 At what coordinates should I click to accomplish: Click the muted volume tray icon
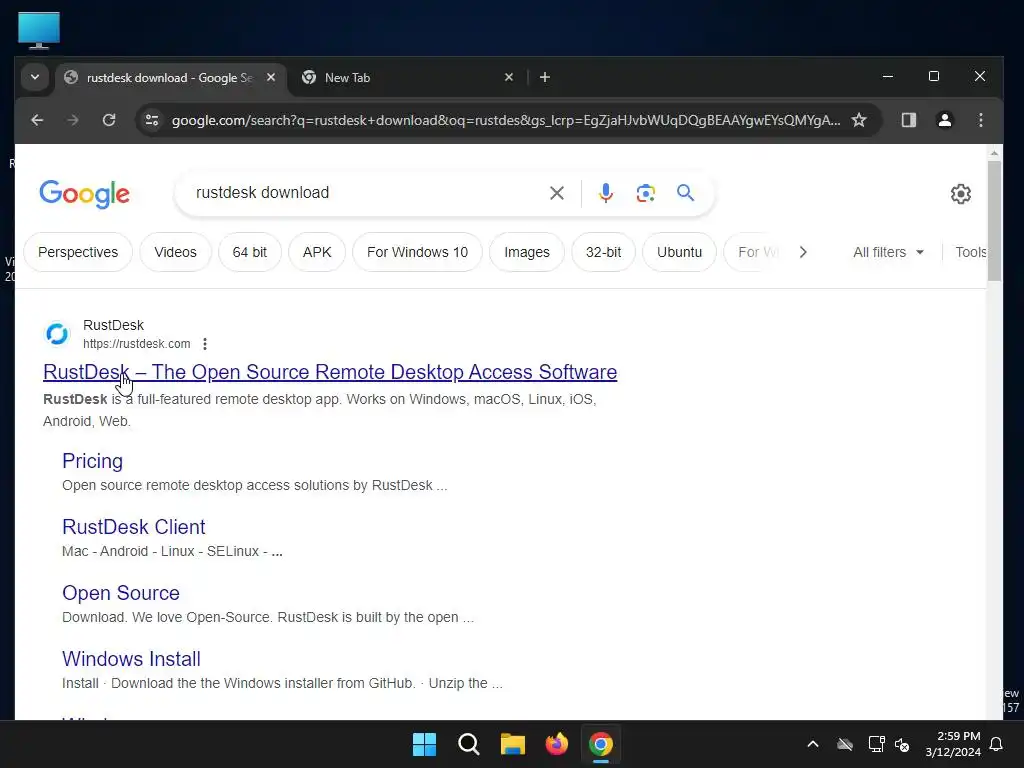pos(902,744)
